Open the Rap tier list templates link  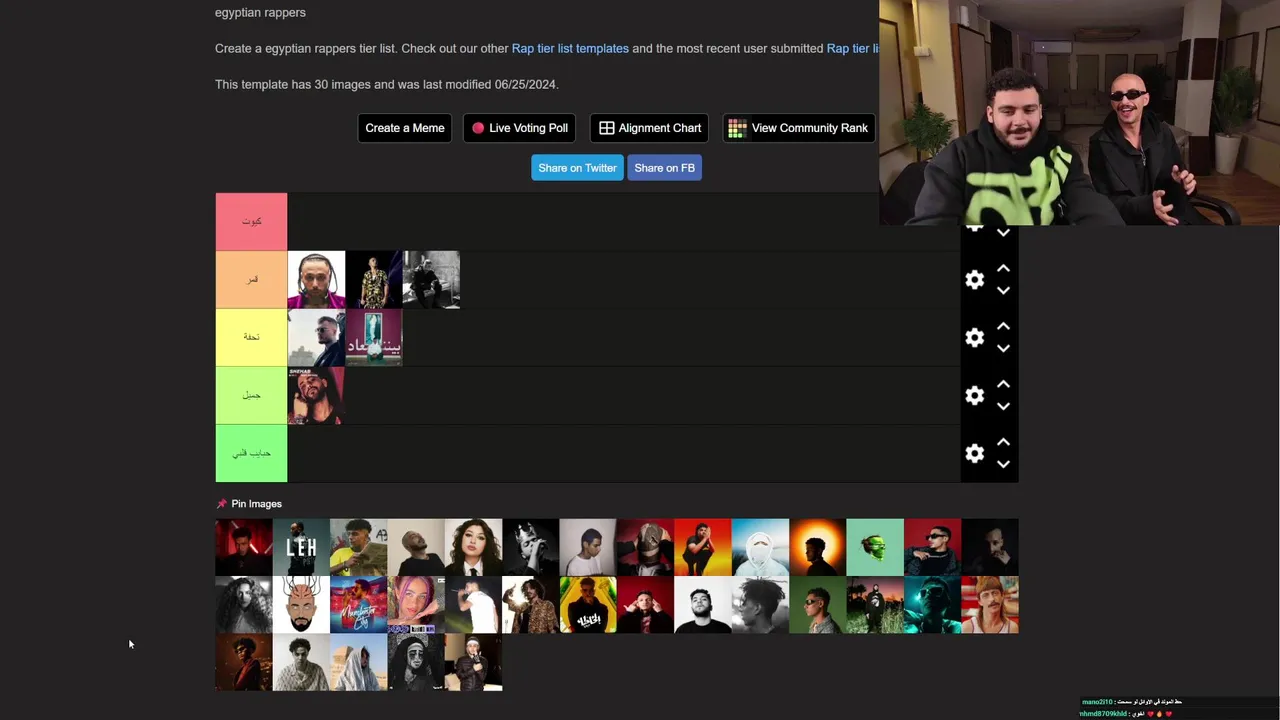pos(570,48)
